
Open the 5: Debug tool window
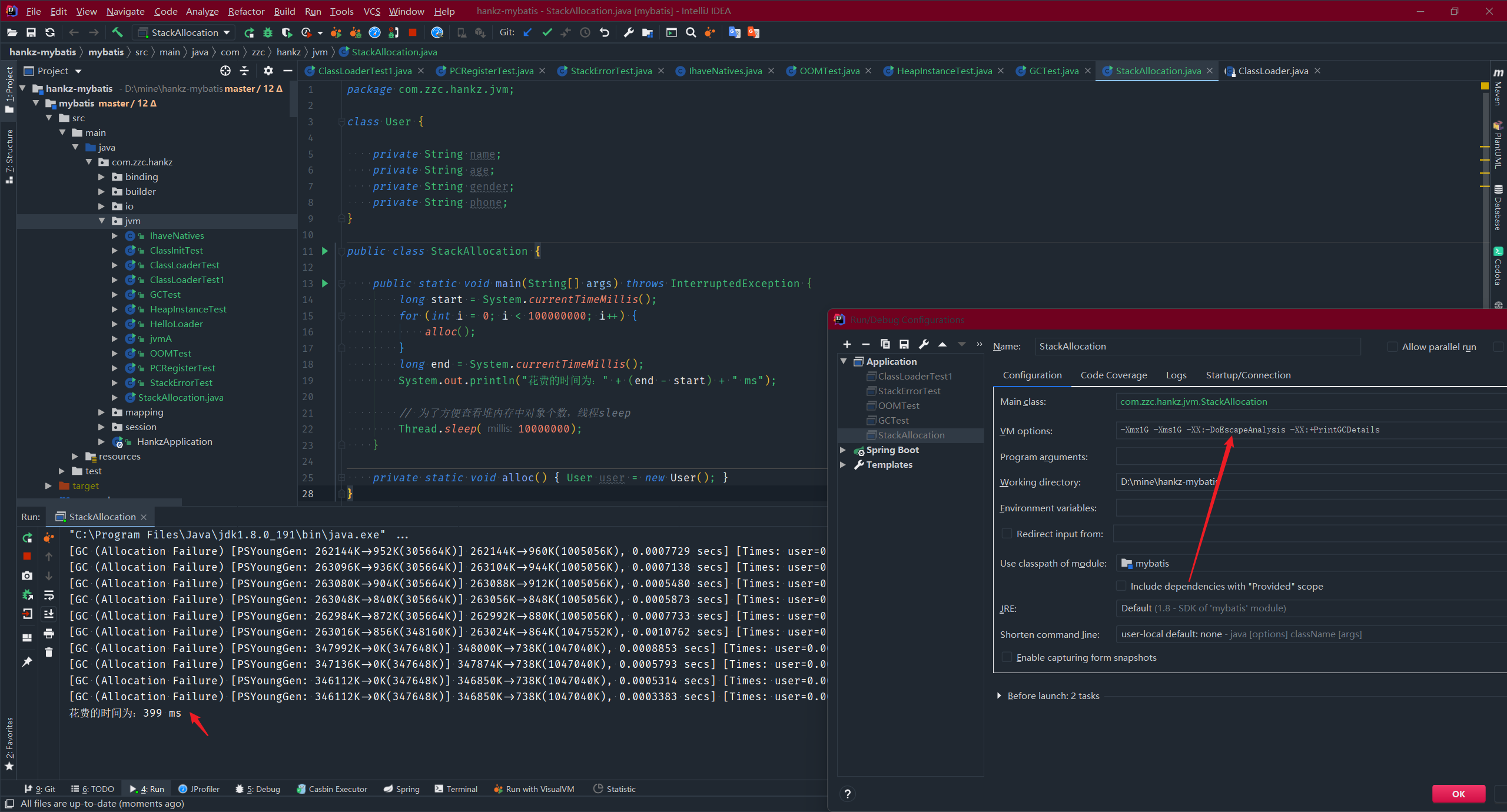(x=258, y=789)
